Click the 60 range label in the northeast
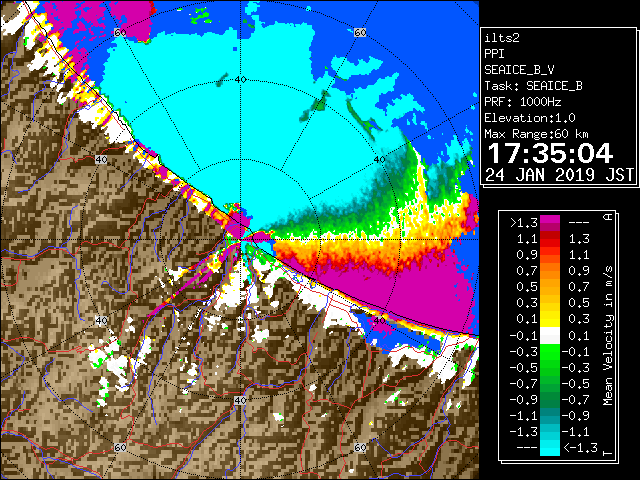Viewport: 640px width, 480px height. point(360,32)
